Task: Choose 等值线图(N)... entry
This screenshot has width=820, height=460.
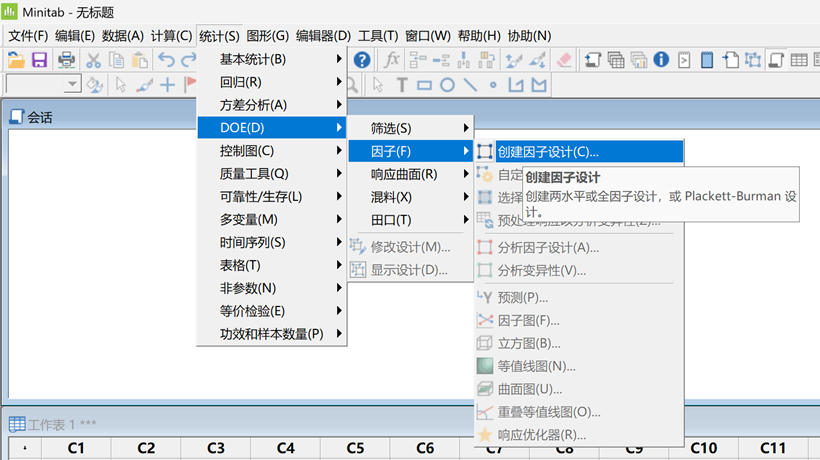Action: pos(579,366)
